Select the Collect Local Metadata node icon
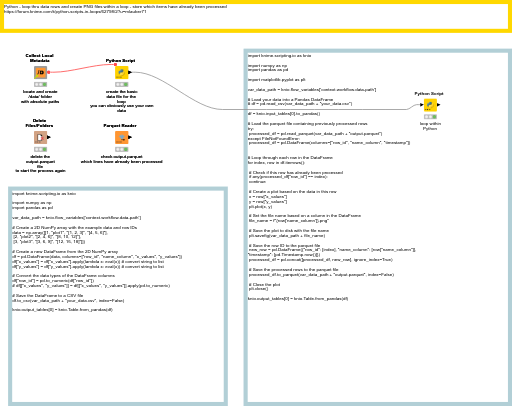Viewport: 512px width, 406px height. 40,72
